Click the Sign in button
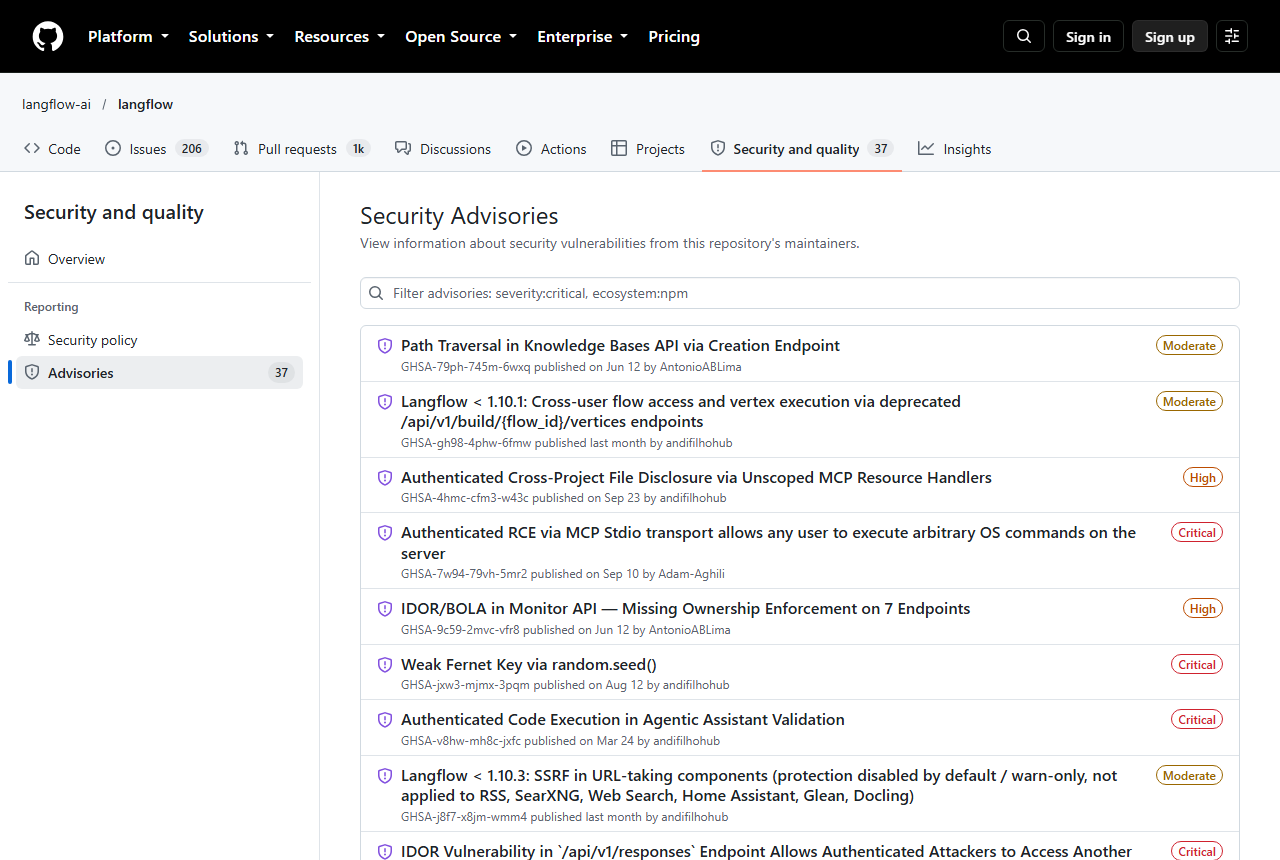 coord(1088,36)
